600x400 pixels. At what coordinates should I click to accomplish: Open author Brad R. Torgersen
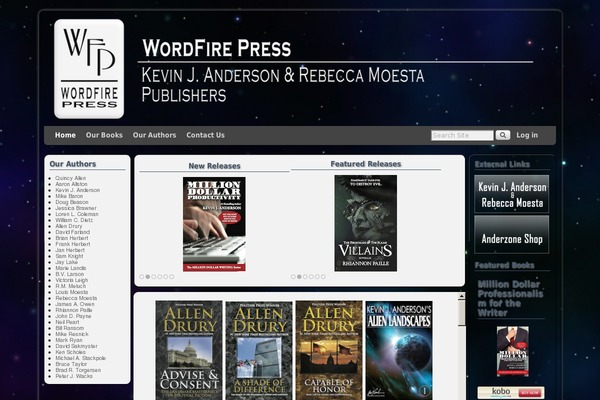click(78, 370)
